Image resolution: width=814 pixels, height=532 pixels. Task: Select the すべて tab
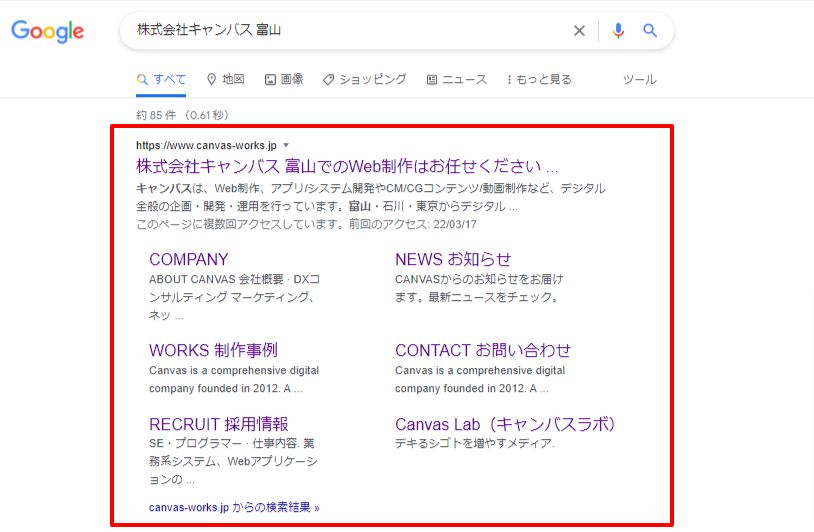pyautogui.click(x=161, y=79)
